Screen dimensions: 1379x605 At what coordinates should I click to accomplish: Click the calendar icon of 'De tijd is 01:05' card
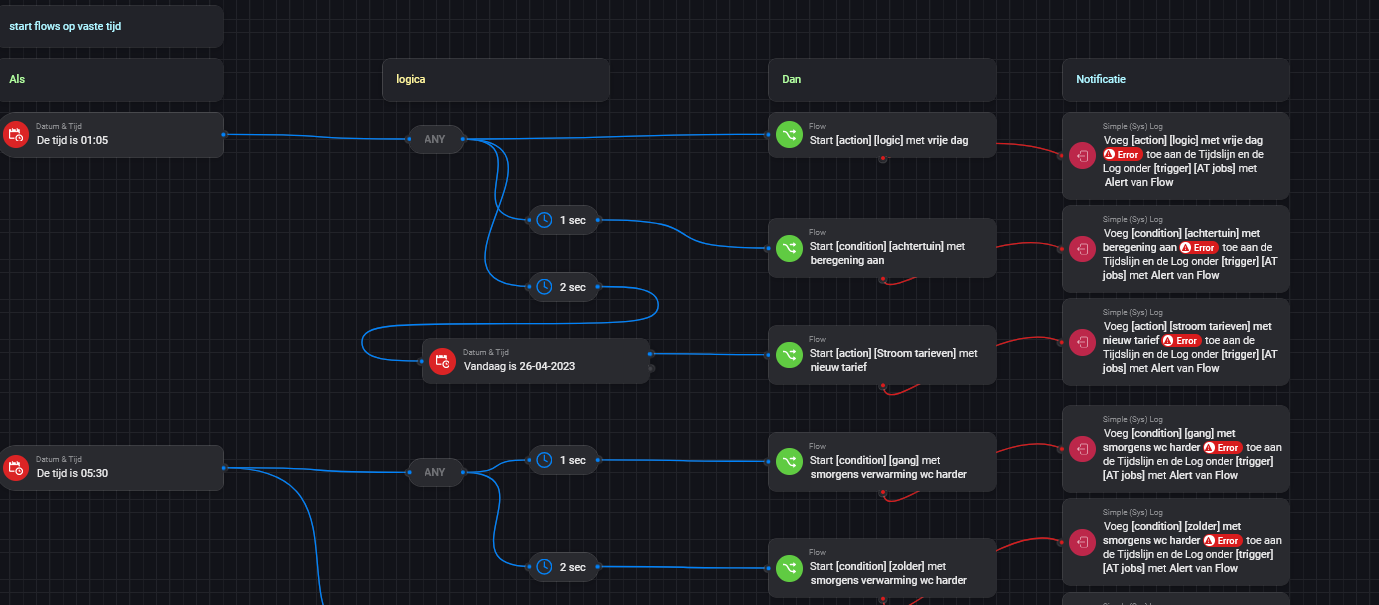16,135
